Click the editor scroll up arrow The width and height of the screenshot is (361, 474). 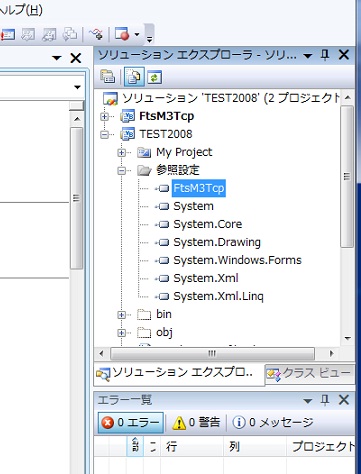coord(77,119)
